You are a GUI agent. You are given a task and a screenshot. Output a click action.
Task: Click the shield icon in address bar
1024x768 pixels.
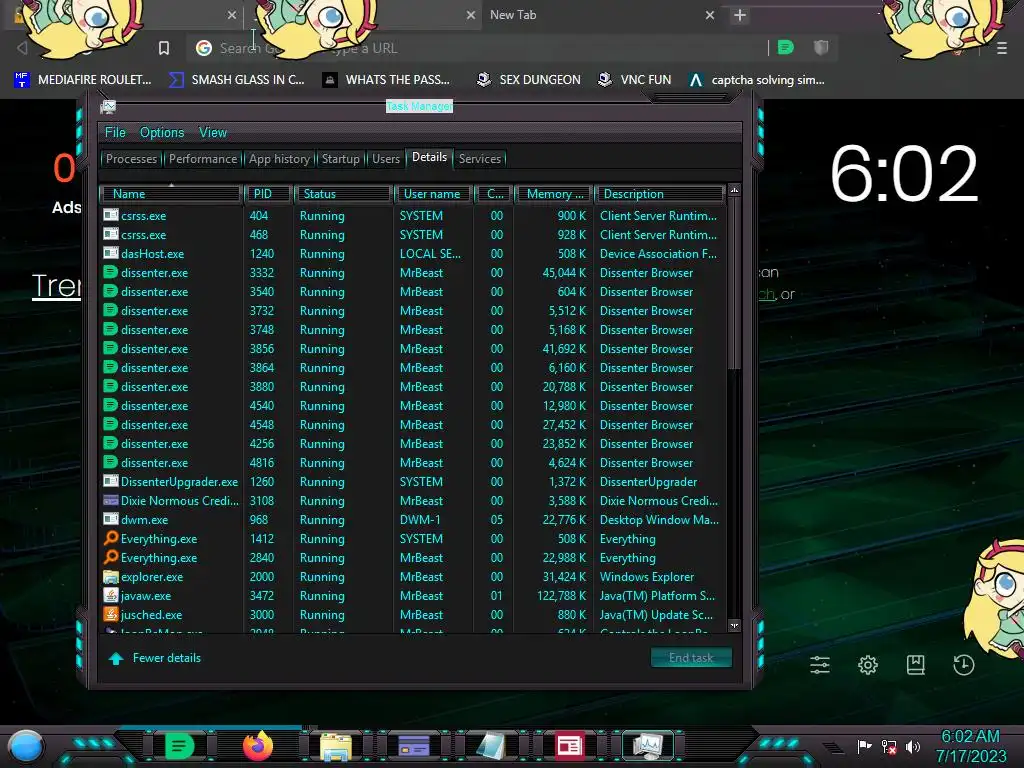(821, 47)
